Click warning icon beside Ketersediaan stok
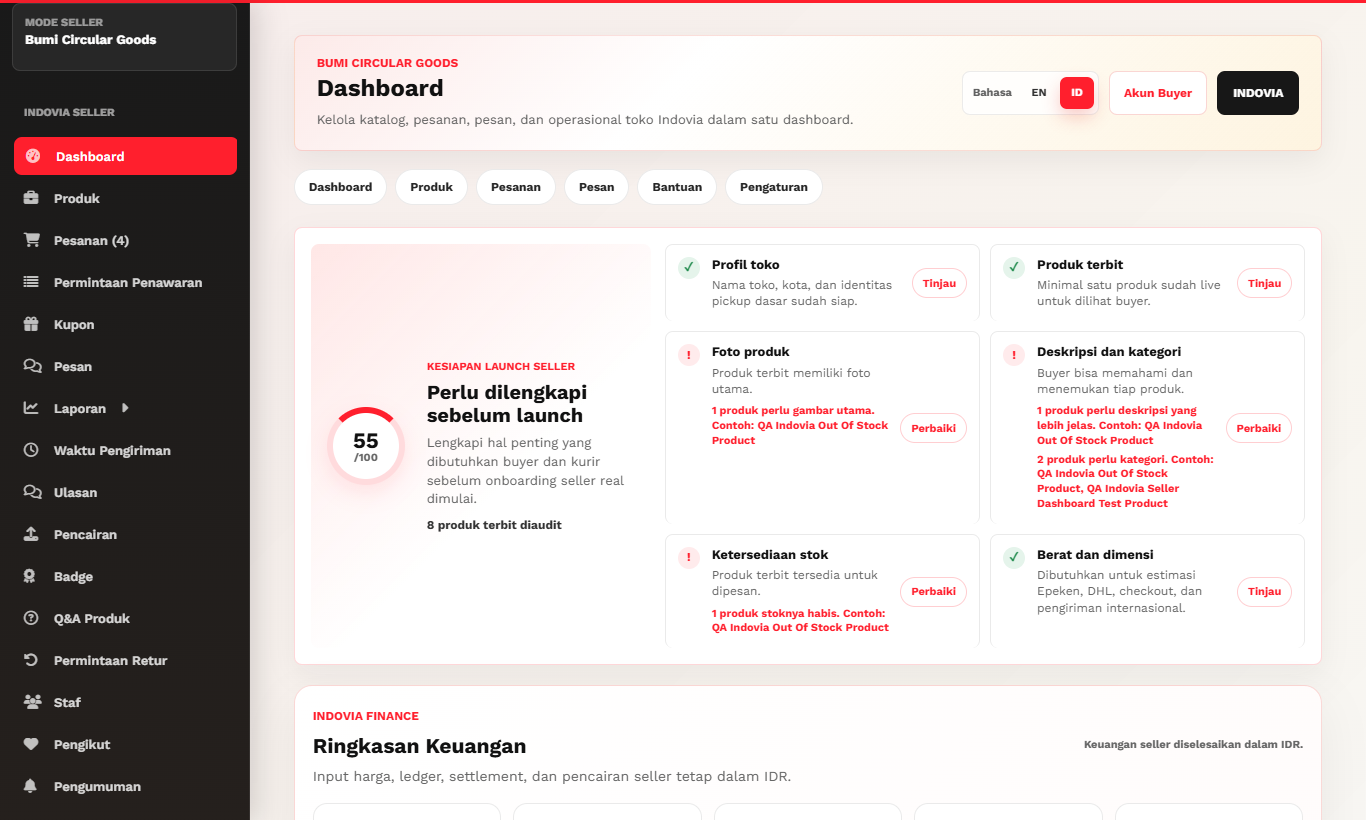The height and width of the screenshot is (820, 1366). coord(689,557)
